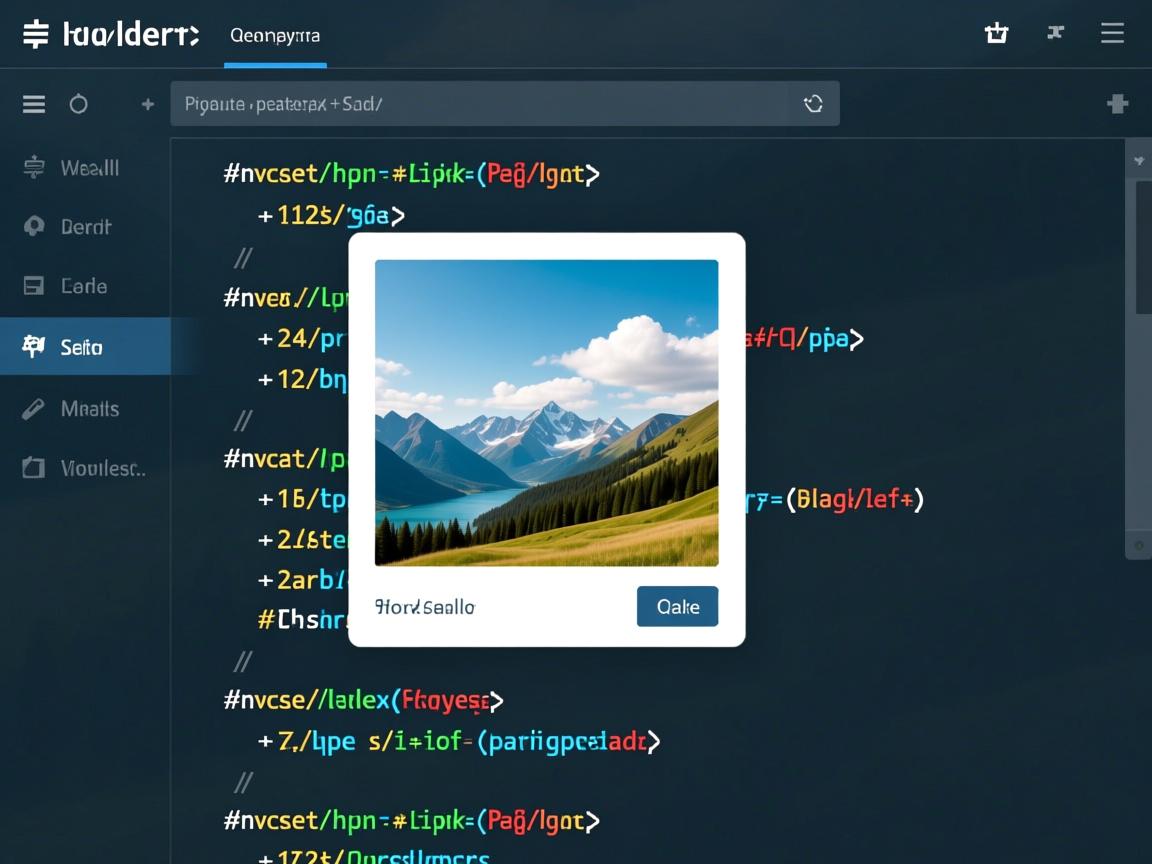Click the circle icon in the toolbar
This screenshot has width=1152, height=864.
[78, 104]
